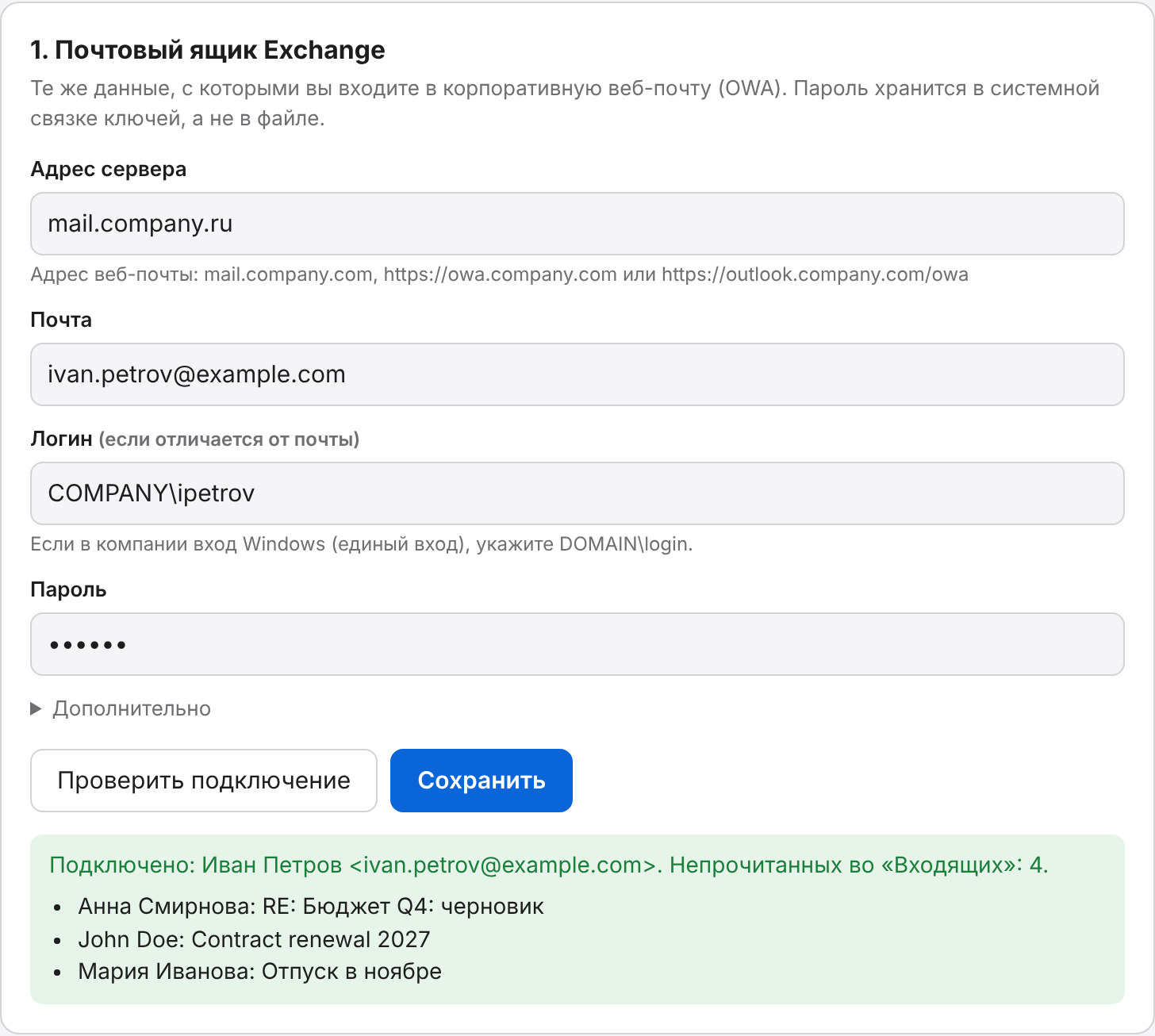Click the «Пароль» field label

pyautogui.click(x=68, y=589)
